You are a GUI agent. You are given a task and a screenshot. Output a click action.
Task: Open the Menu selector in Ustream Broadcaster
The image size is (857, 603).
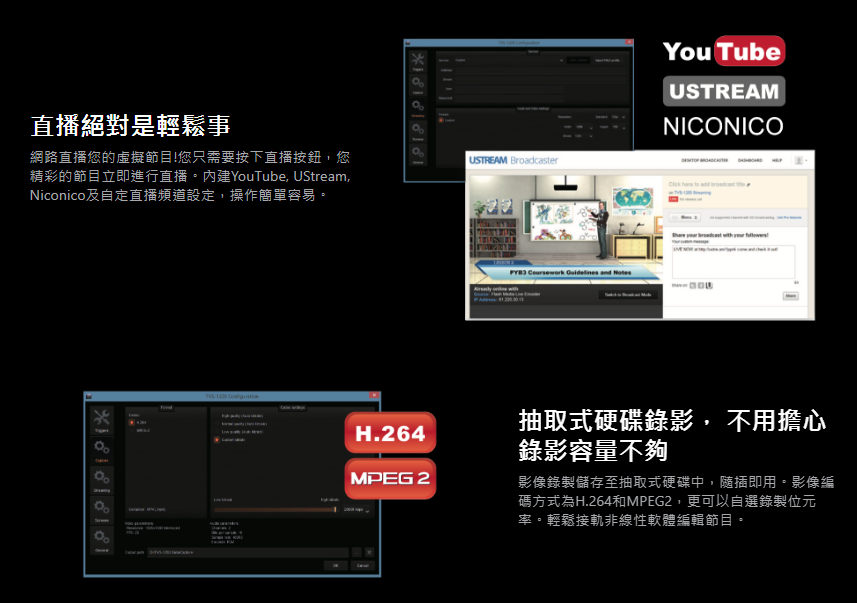tap(685, 218)
